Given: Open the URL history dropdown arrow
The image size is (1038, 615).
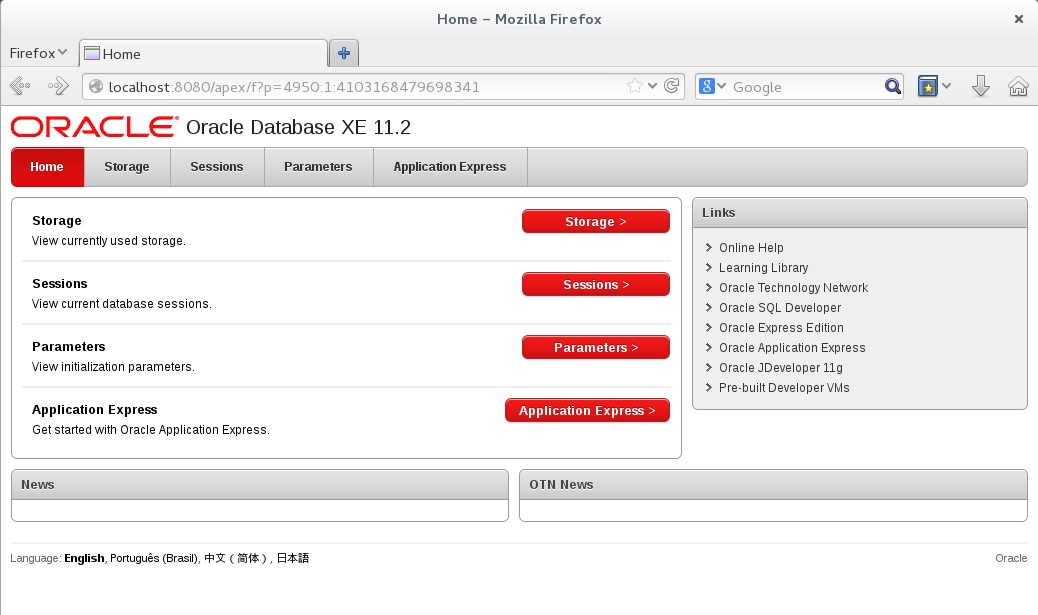Looking at the screenshot, I should point(653,87).
